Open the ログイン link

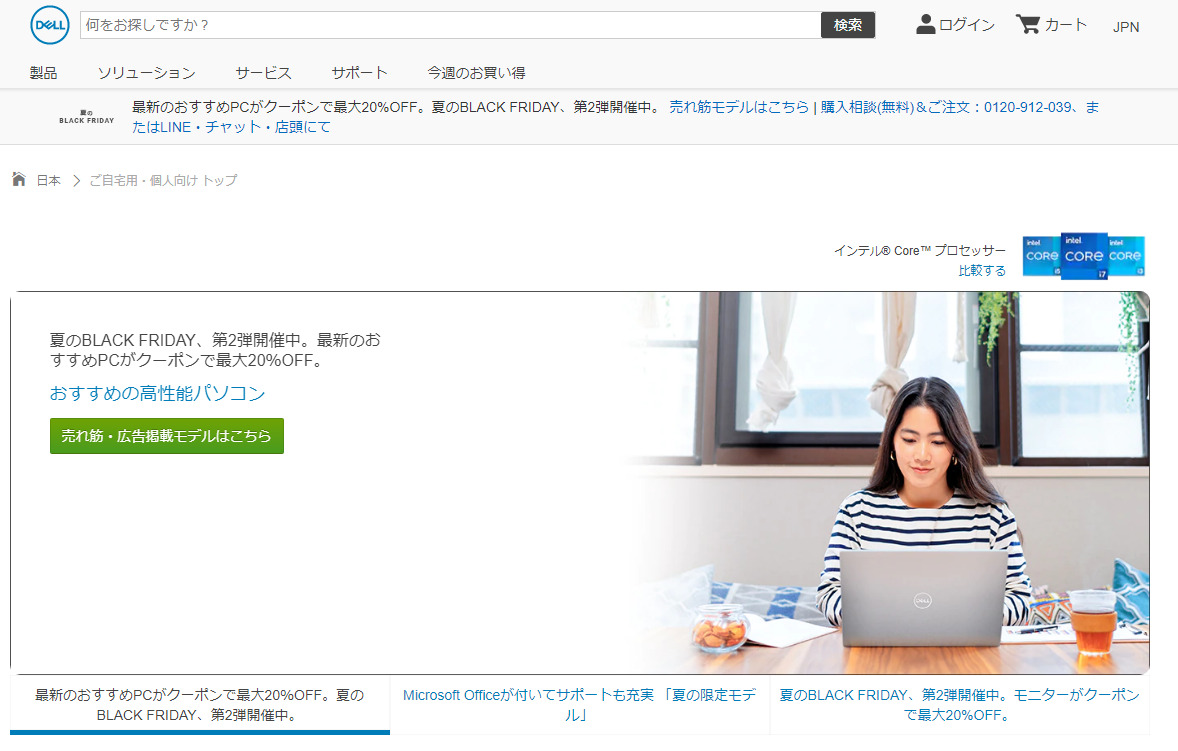click(x=967, y=25)
